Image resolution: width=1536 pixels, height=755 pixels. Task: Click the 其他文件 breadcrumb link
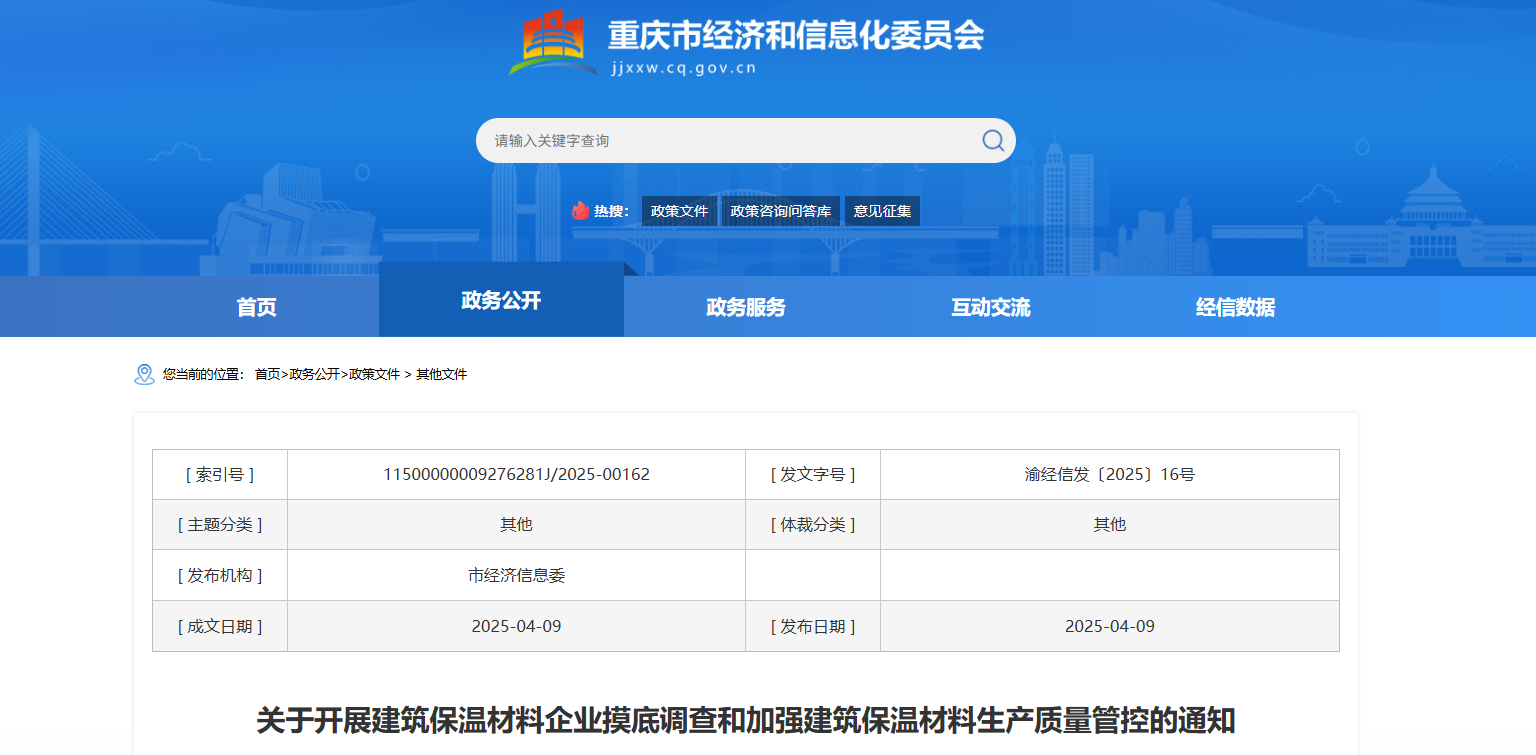(x=441, y=374)
